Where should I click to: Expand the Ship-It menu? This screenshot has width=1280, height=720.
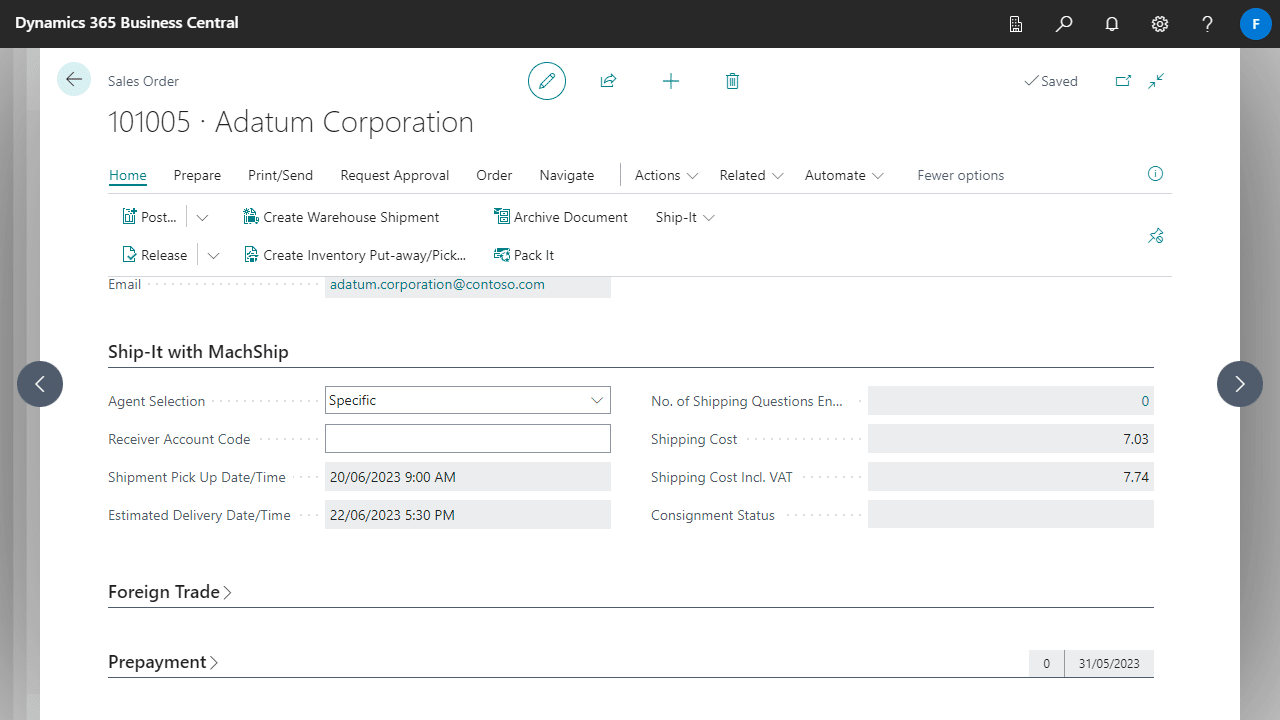[x=685, y=217]
